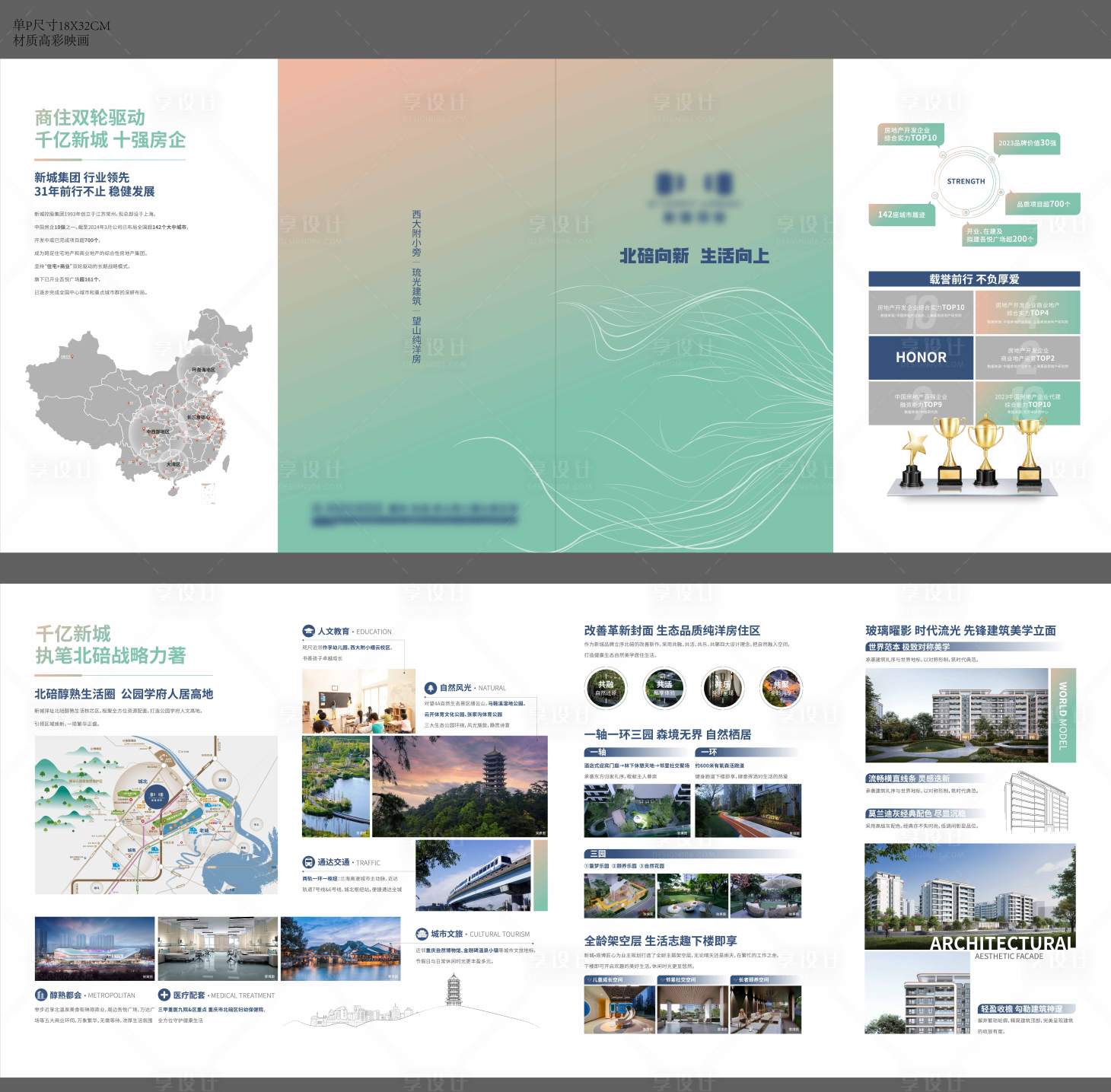
Task: Click the 共活 circular image badge
Action: (x=664, y=688)
